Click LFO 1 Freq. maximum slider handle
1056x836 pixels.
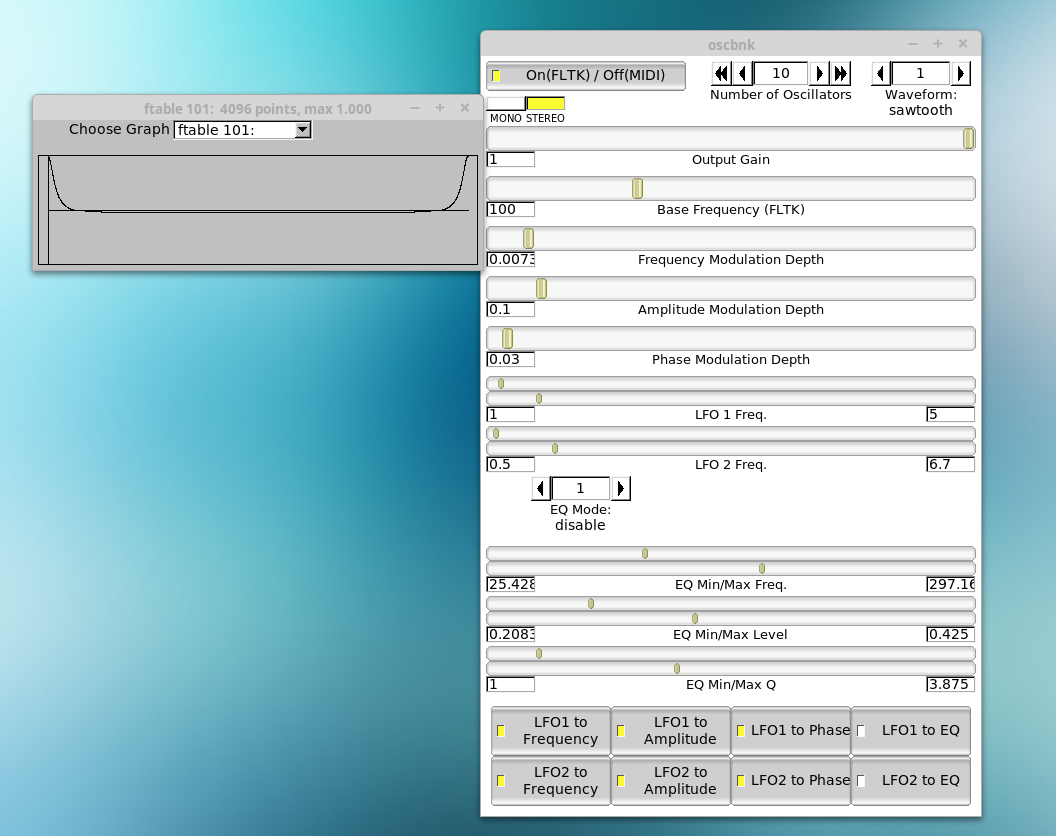tap(539, 399)
